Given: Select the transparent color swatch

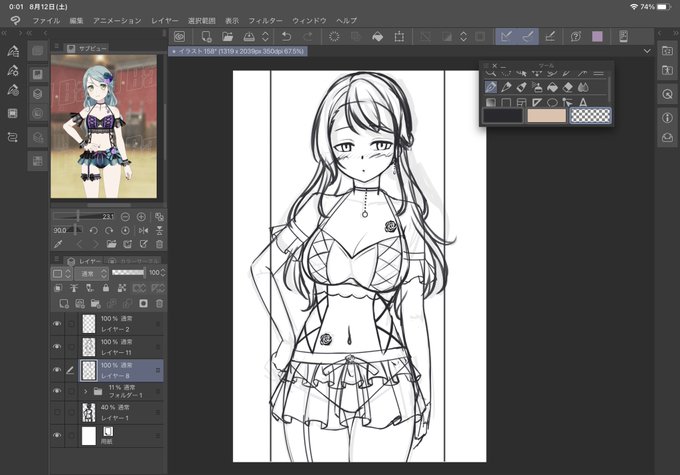Looking at the screenshot, I should click(590, 116).
